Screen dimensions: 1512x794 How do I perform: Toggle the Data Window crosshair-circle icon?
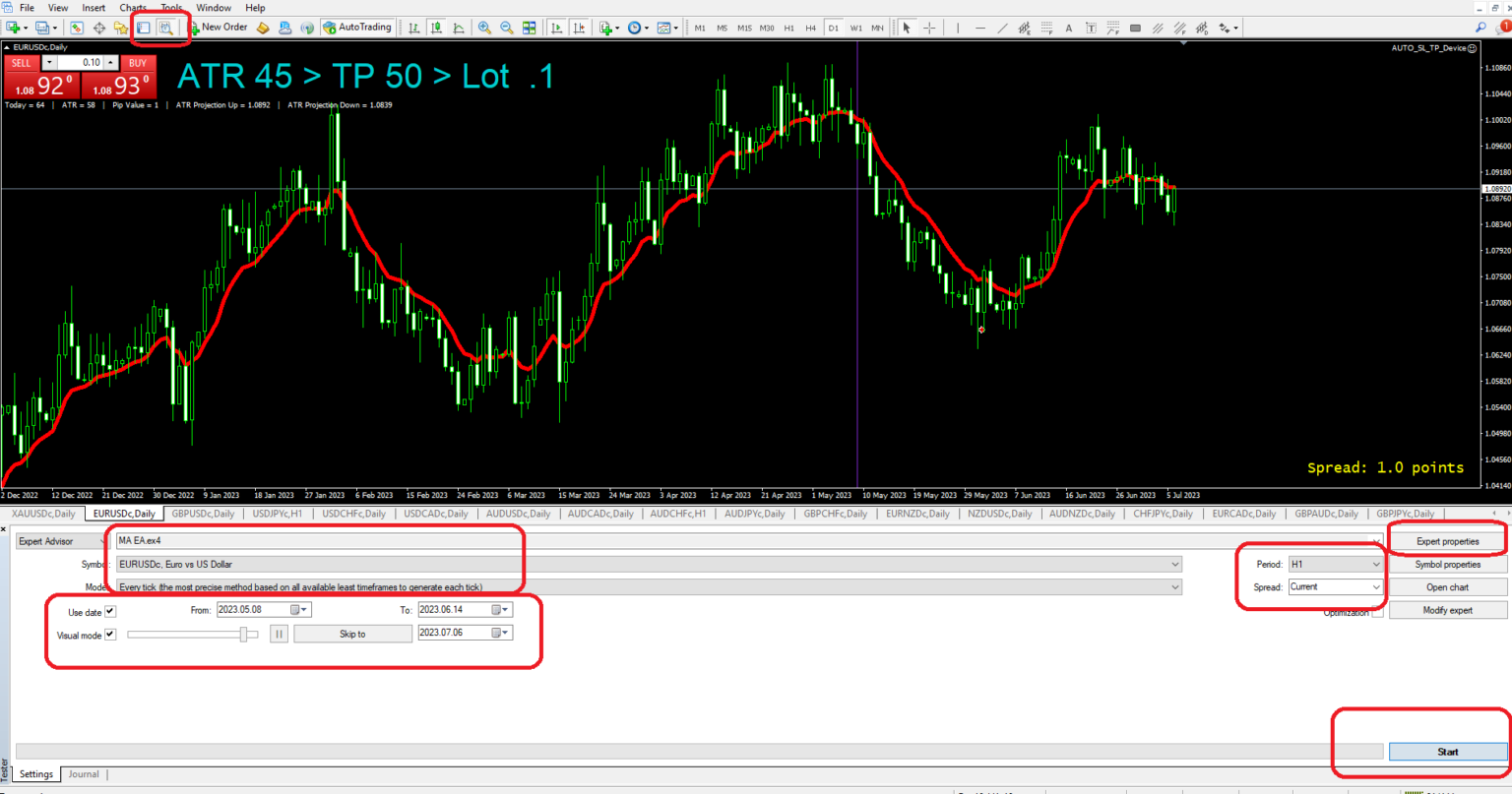pyautogui.click(x=99, y=28)
